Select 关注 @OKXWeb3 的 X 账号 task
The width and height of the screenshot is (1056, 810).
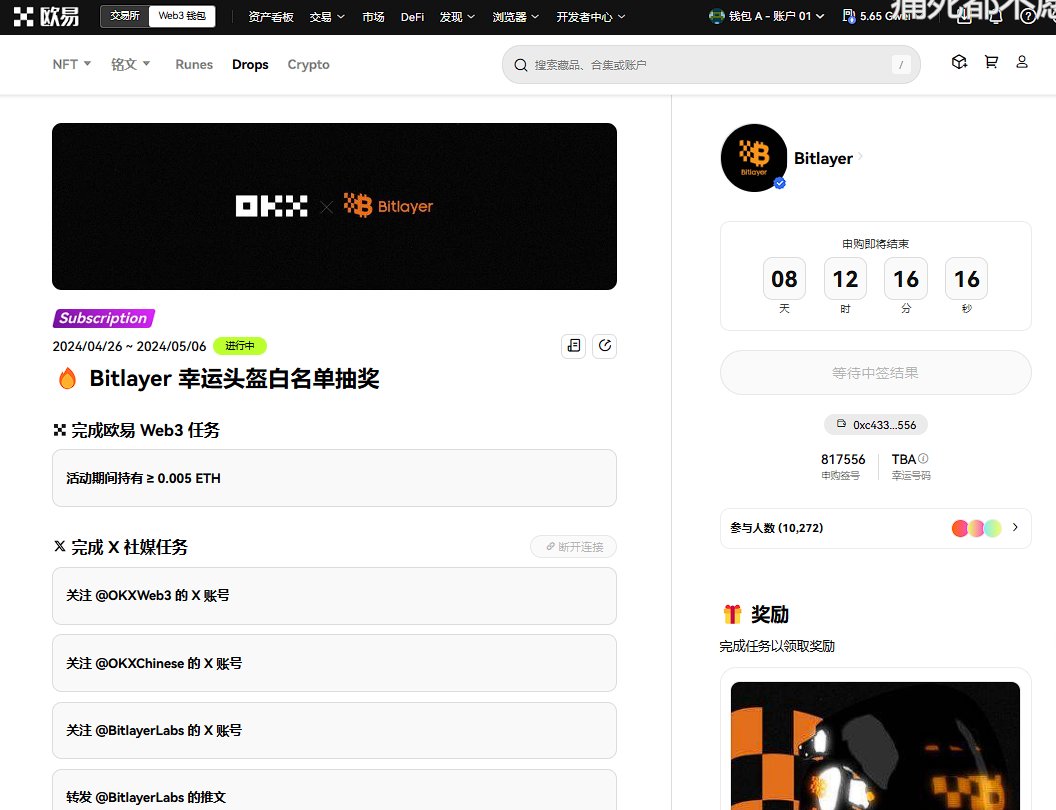[x=334, y=596]
